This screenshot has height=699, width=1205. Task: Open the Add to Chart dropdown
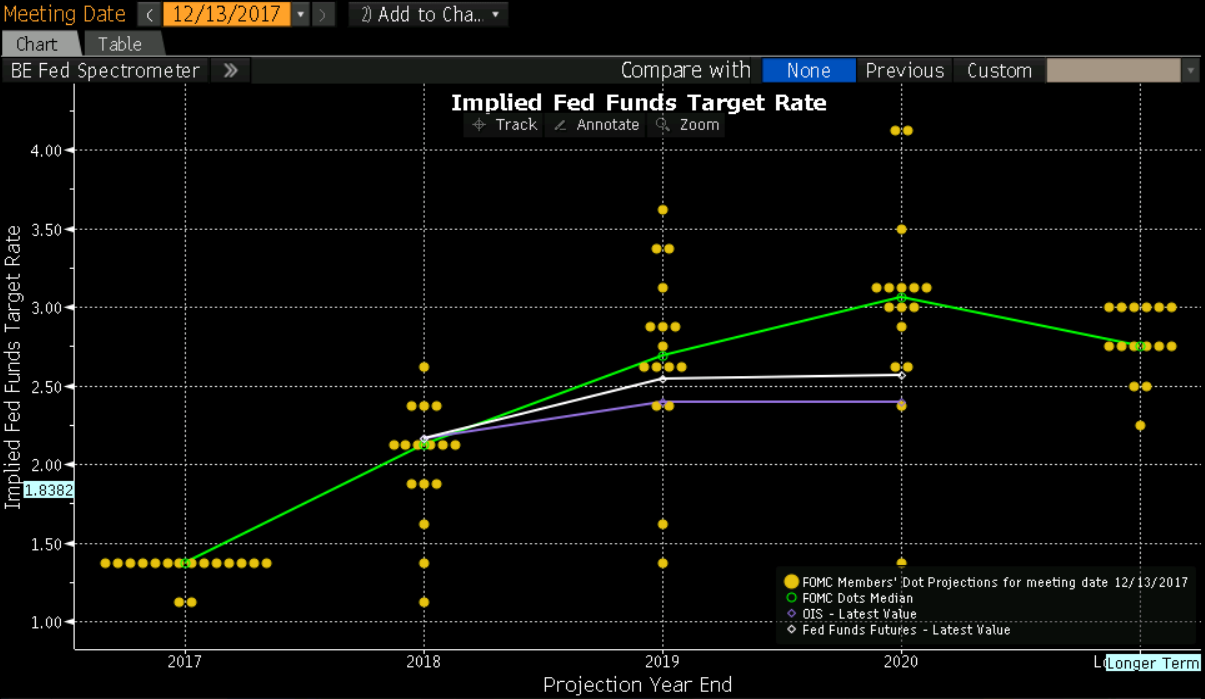(428, 15)
